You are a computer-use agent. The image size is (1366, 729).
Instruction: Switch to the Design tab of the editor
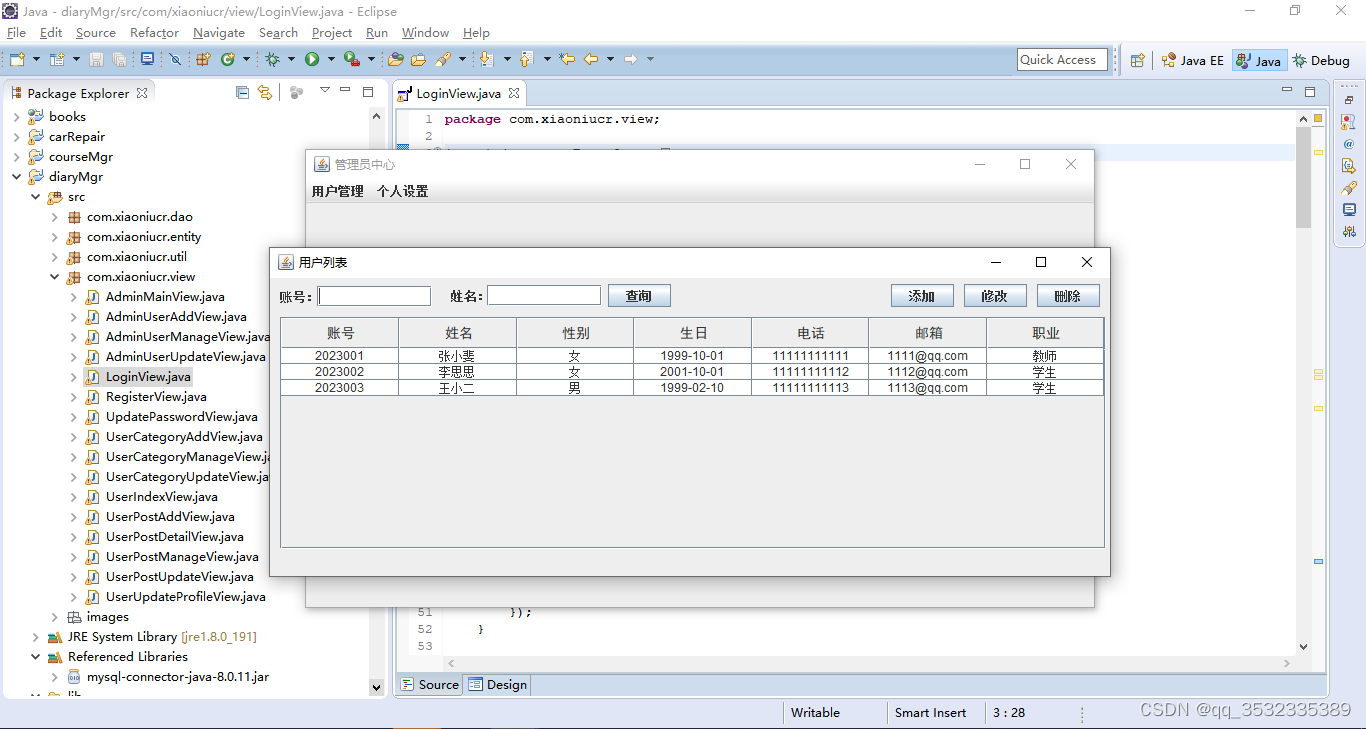pos(497,685)
